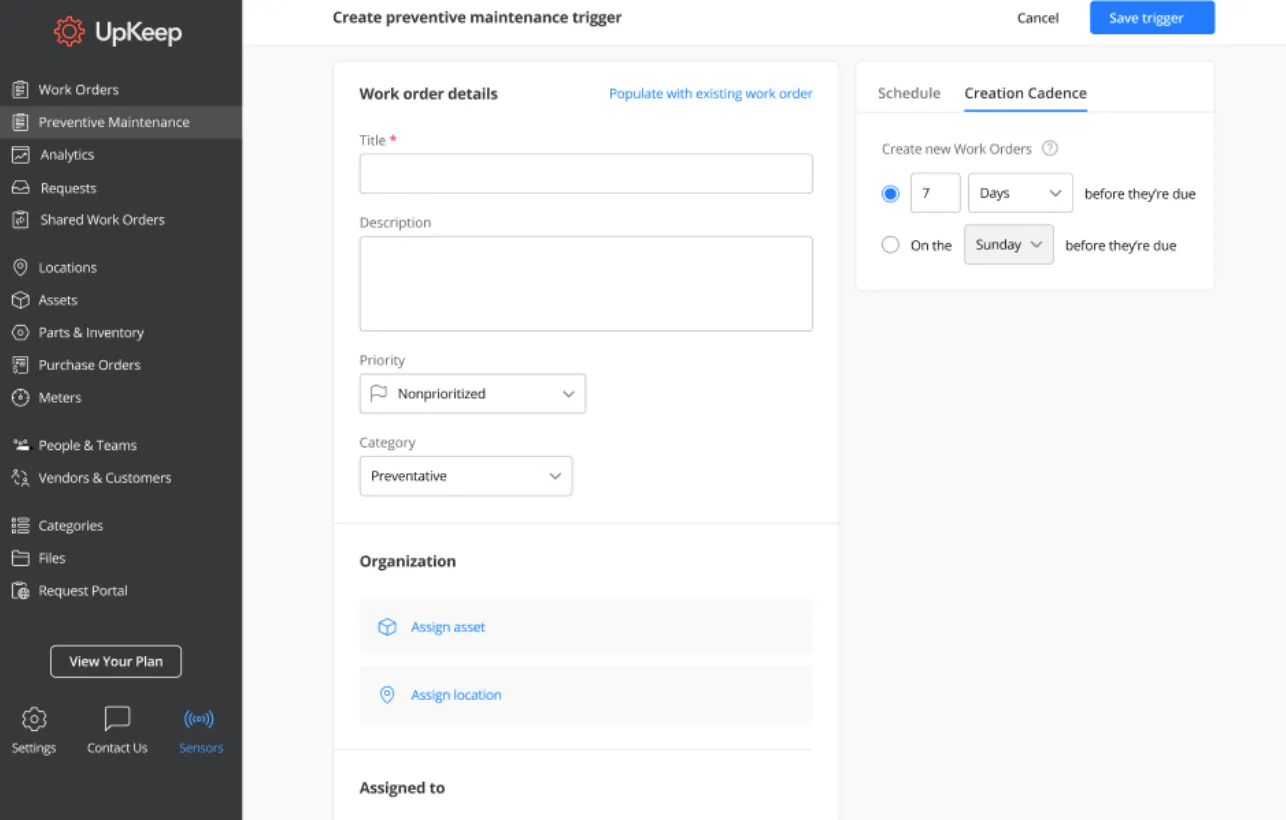Click the Title input field
Screen dimensions: 1286x820
pos(586,174)
